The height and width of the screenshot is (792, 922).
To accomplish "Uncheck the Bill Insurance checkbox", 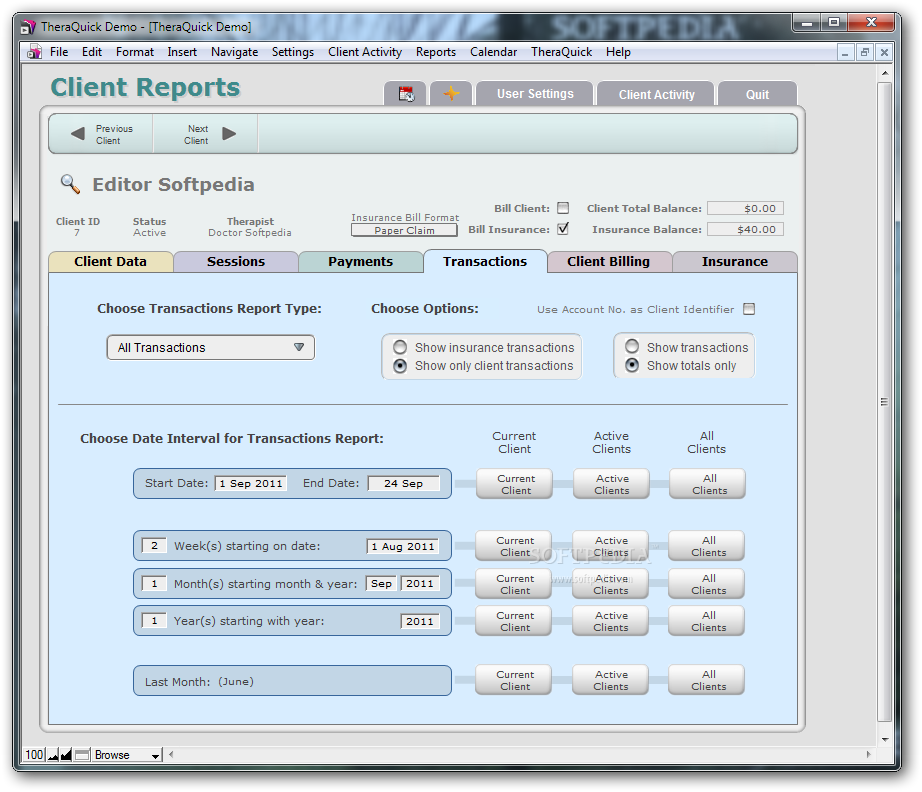I will point(563,229).
